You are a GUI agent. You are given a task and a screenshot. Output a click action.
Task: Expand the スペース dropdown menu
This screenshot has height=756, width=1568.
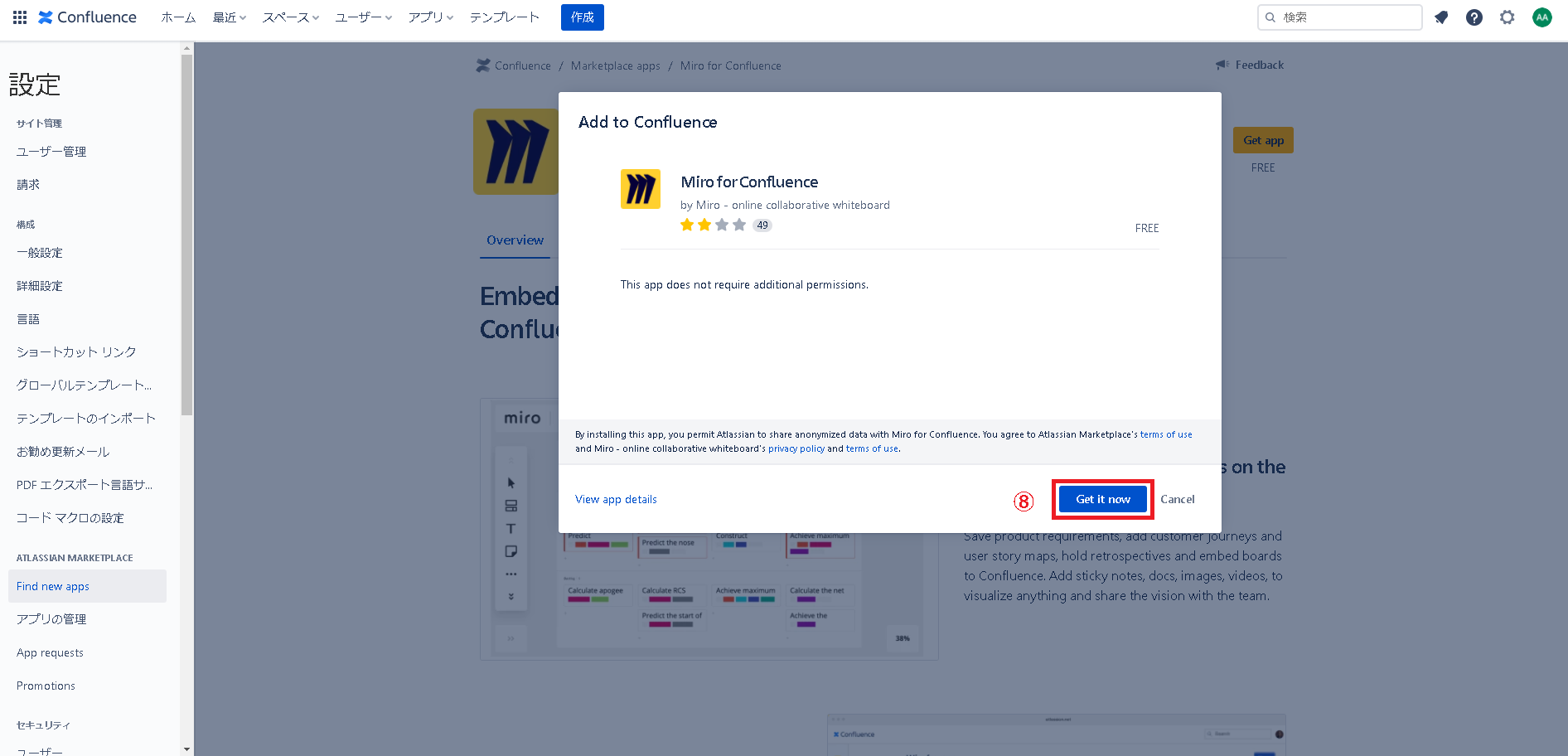pyautogui.click(x=290, y=17)
